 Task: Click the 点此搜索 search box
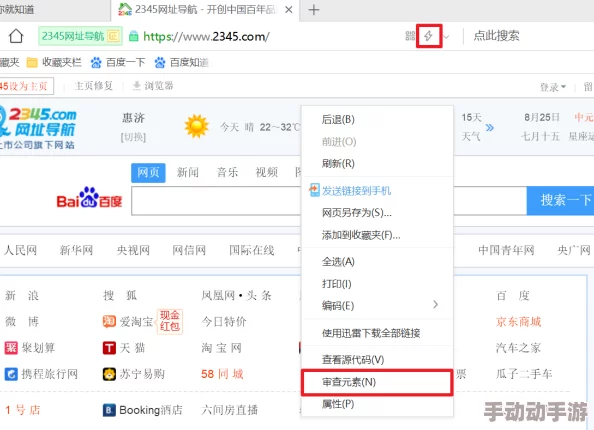496,36
